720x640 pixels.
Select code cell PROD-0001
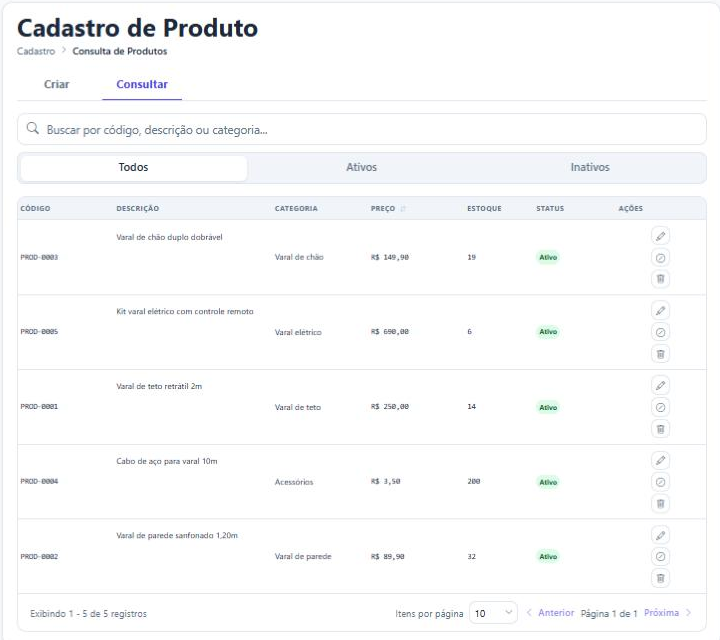point(39,407)
